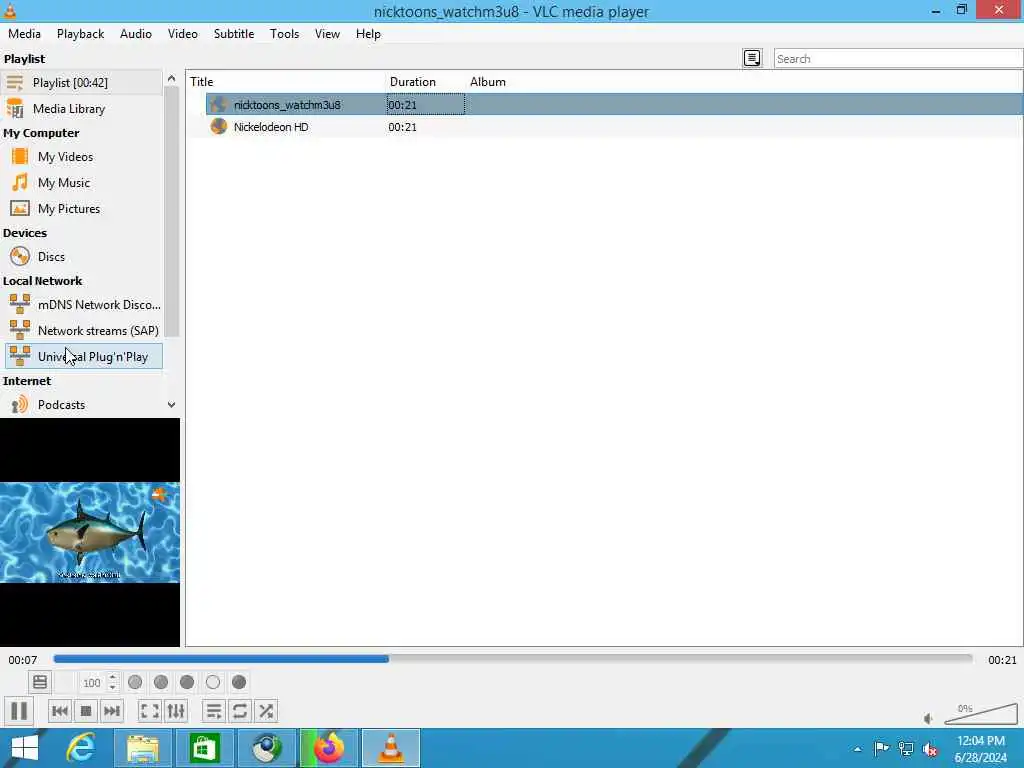Seek in the playback progress bar

coord(513,659)
